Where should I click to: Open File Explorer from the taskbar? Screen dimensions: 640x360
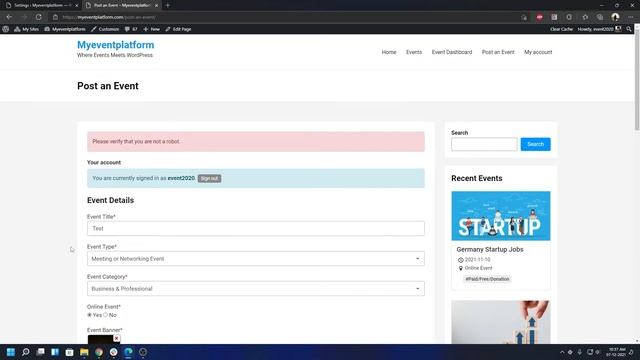point(84,352)
